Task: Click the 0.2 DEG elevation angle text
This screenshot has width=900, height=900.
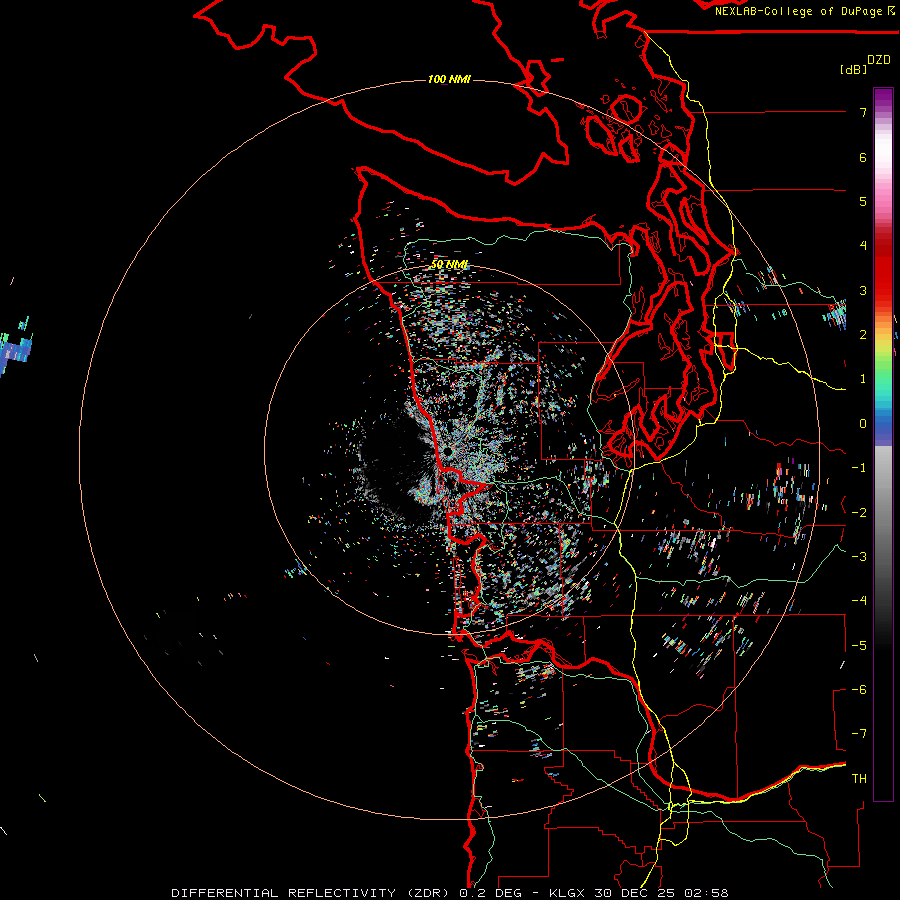Action: [490, 893]
